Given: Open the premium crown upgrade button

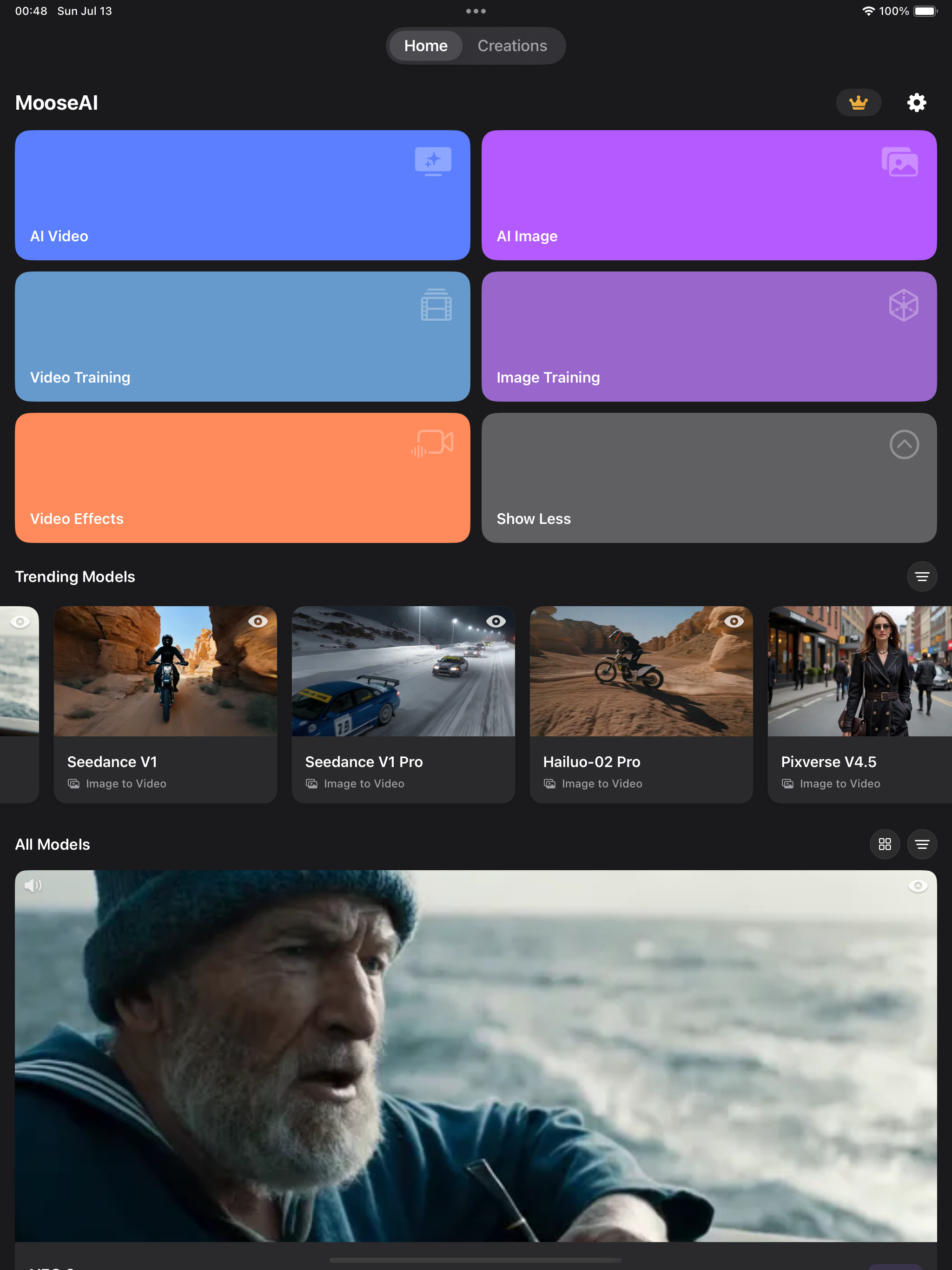Looking at the screenshot, I should click(858, 103).
